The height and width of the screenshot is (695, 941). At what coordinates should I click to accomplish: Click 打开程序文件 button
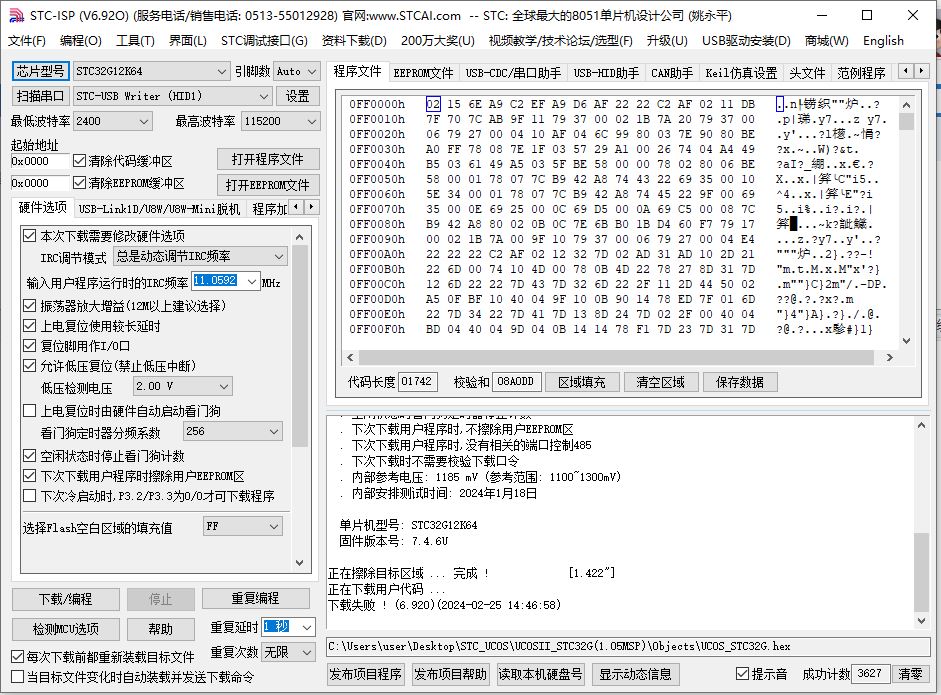point(268,160)
